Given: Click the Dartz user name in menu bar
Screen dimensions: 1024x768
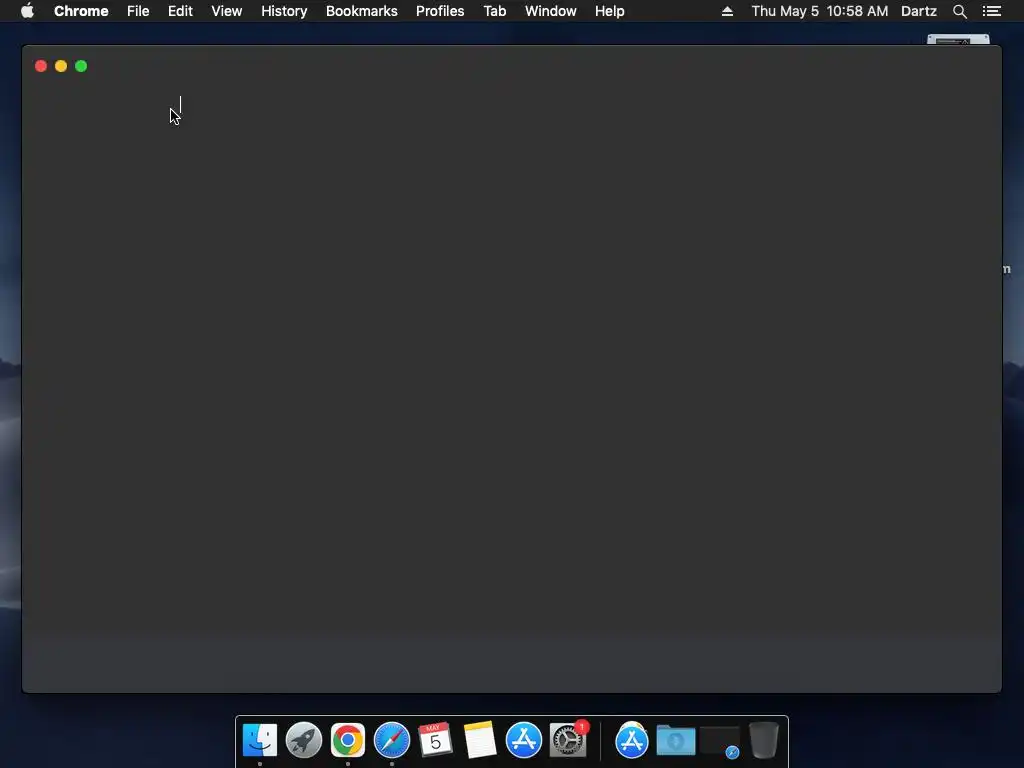Looking at the screenshot, I should (919, 11).
